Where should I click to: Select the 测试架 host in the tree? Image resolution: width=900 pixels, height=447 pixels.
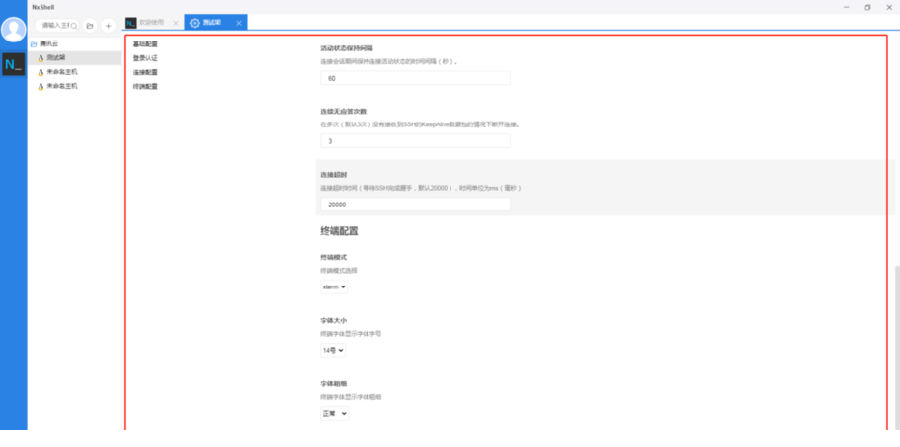(57, 58)
